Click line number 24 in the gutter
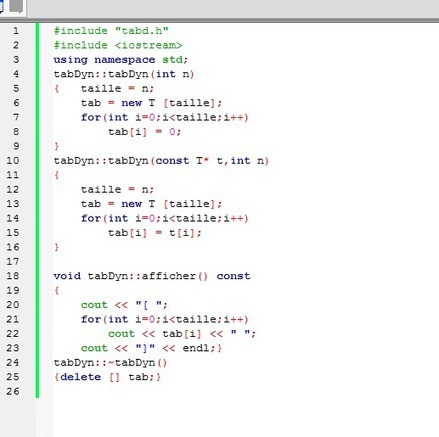This screenshot has height=437, width=439. [13, 362]
